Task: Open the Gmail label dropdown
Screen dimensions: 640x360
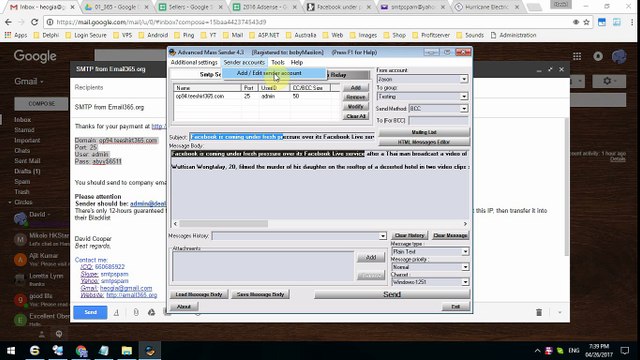Action: tap(29, 82)
